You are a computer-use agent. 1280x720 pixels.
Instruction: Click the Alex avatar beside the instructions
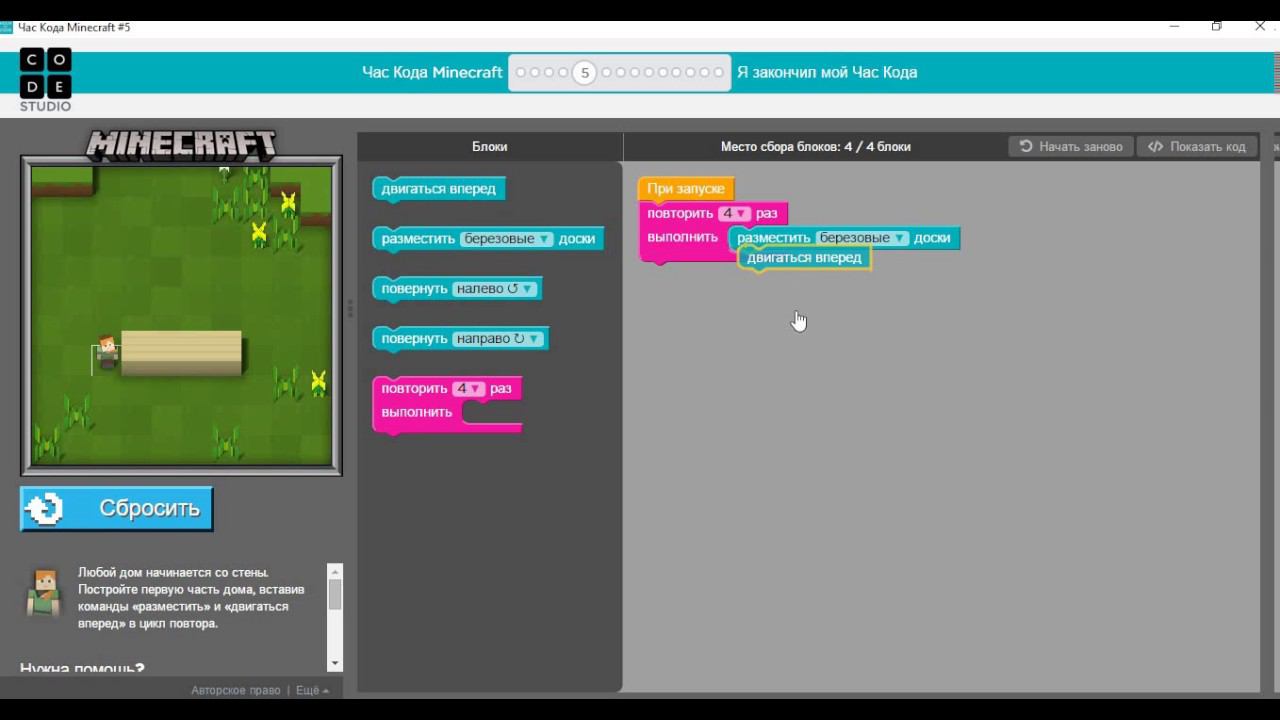(x=43, y=593)
